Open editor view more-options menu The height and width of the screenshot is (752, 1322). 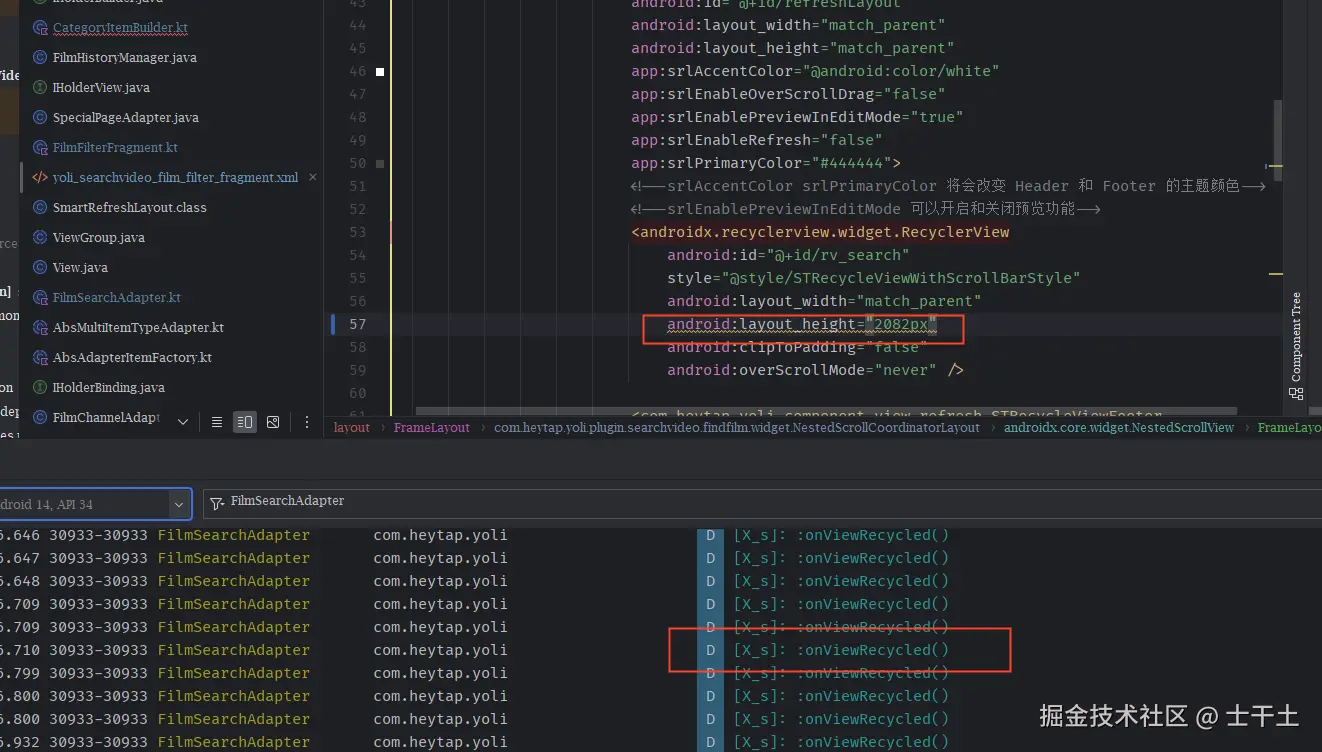307,422
